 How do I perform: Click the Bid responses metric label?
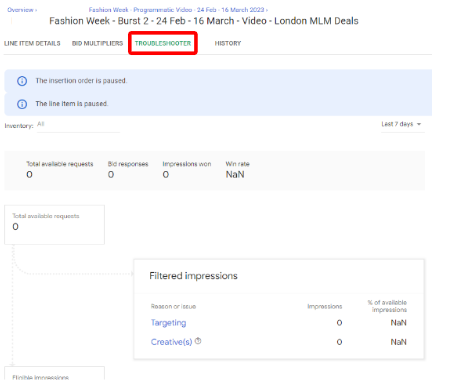128,164
